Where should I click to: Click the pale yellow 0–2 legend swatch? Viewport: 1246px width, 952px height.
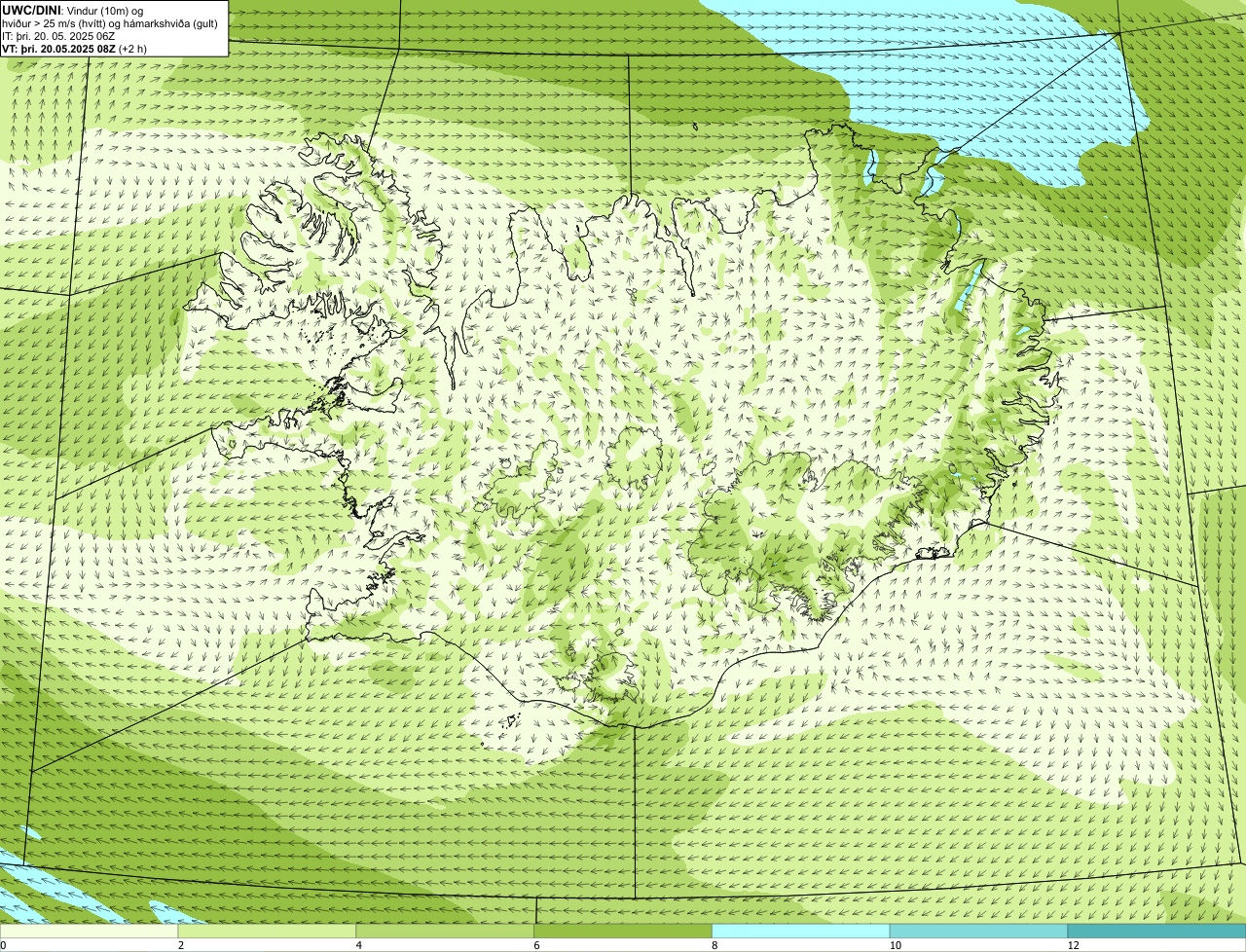[89, 931]
